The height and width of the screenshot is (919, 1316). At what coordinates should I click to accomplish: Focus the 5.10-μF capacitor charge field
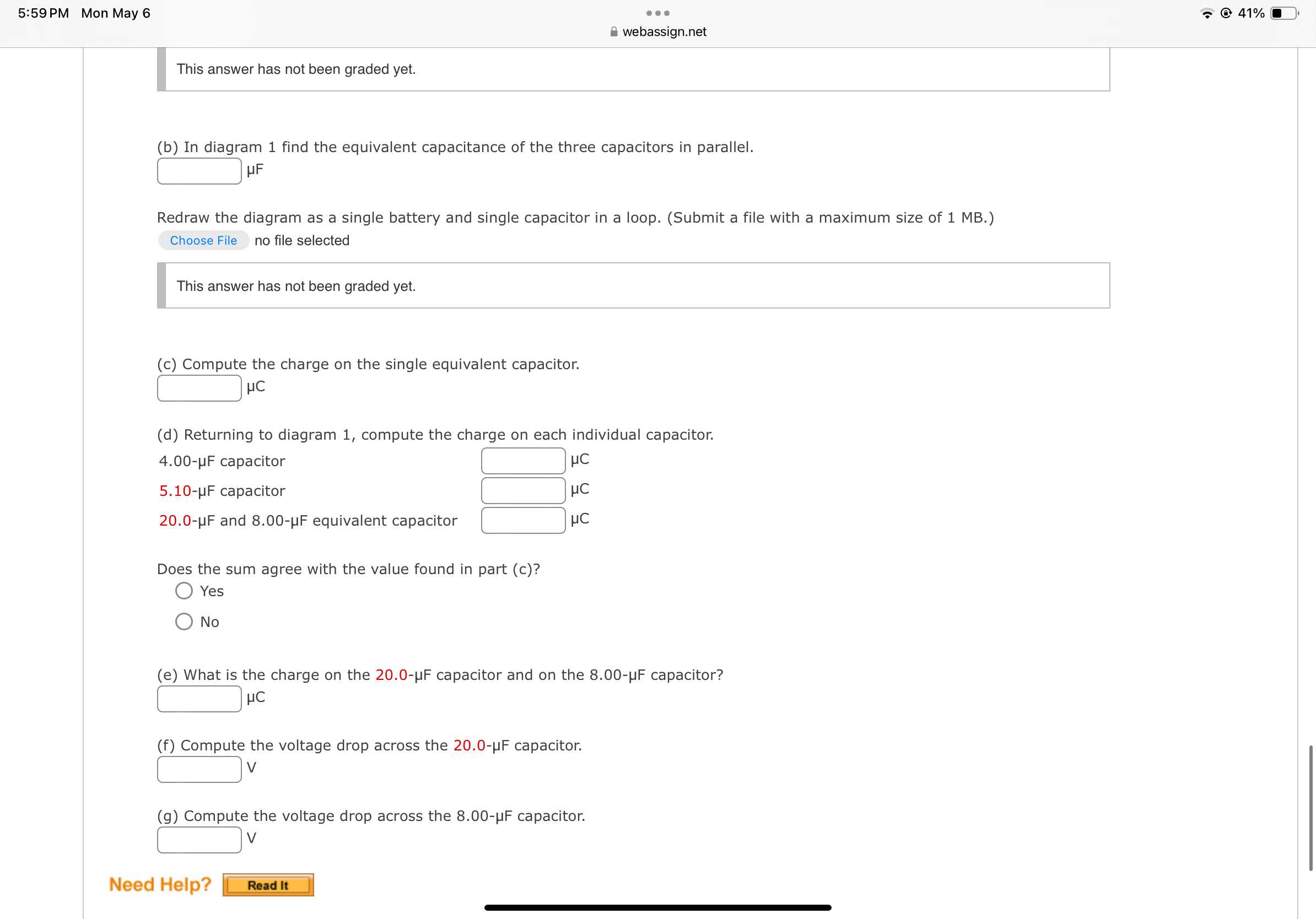click(x=524, y=491)
